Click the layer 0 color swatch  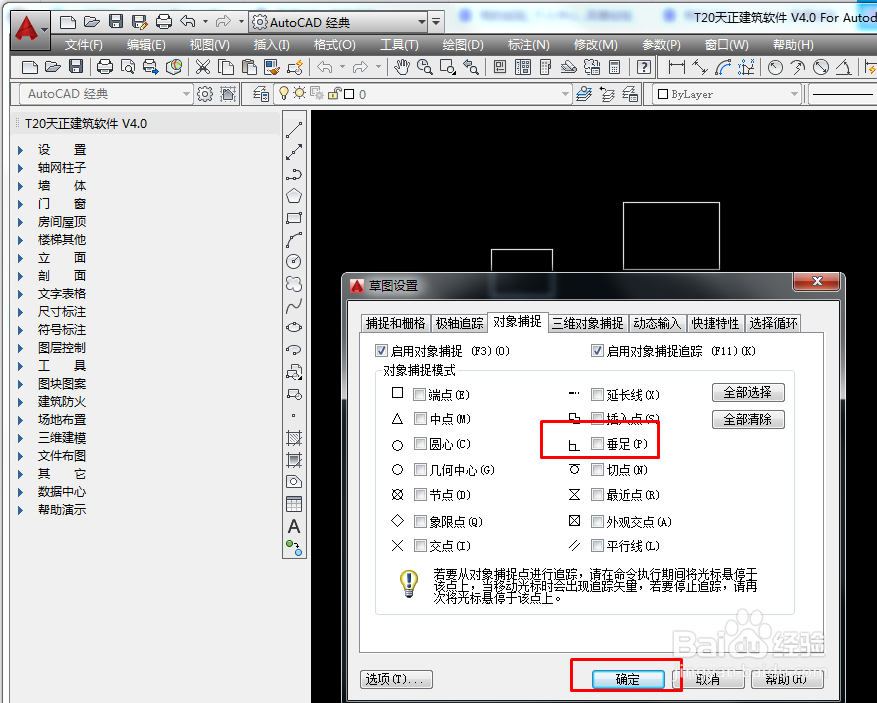click(349, 94)
